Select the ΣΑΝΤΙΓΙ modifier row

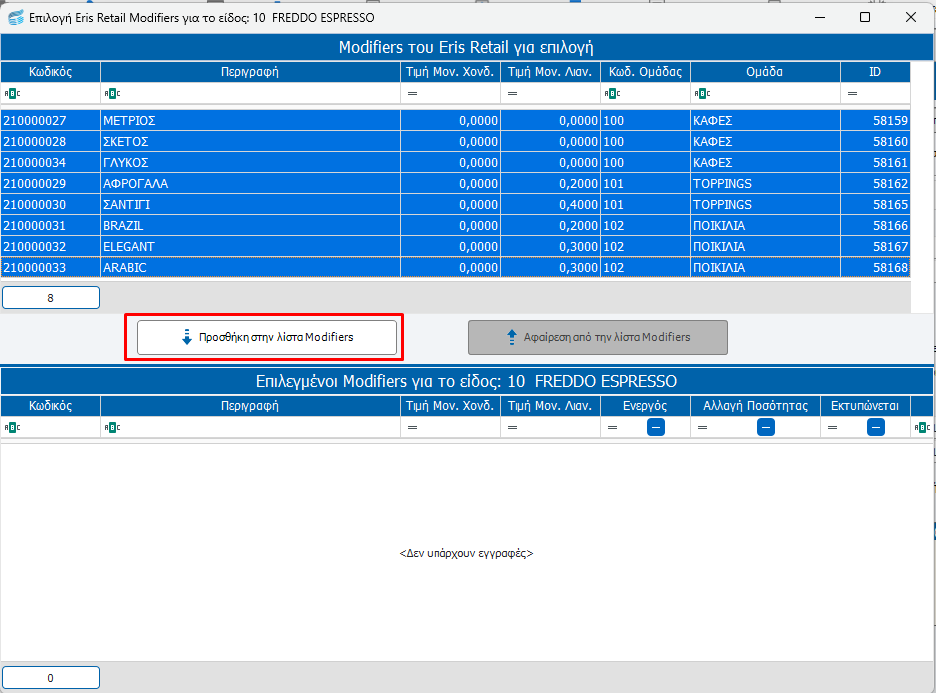click(x=455, y=205)
